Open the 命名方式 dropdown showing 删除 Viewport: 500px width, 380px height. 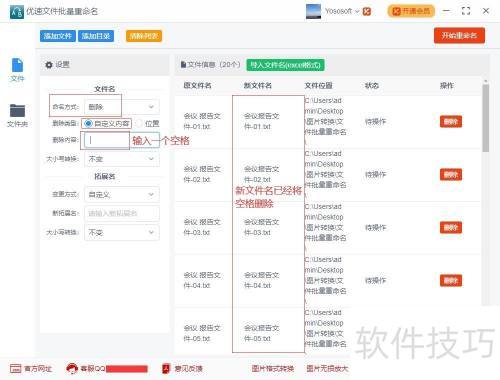coord(122,107)
